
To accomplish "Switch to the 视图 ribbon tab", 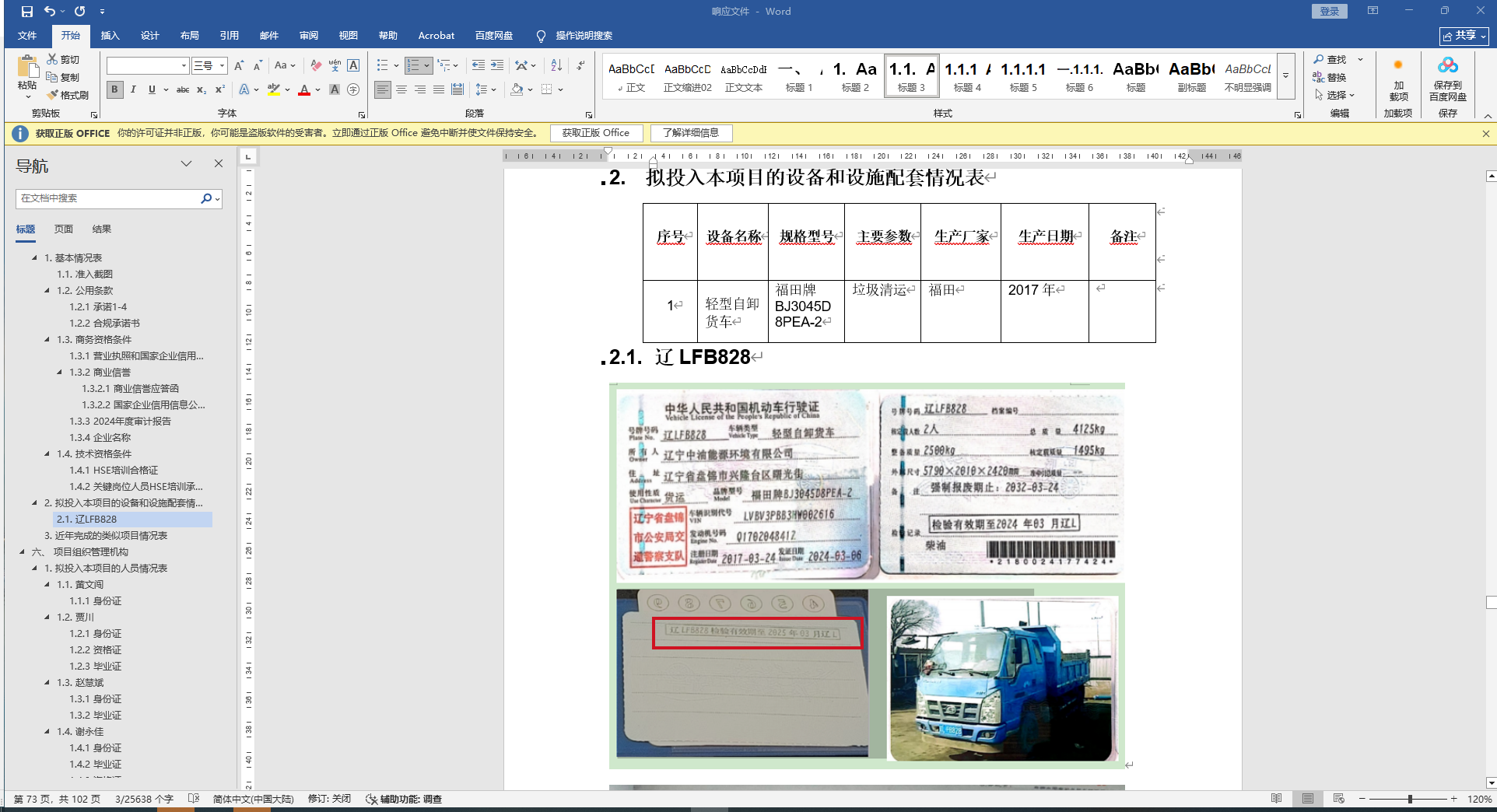I will tap(349, 36).
